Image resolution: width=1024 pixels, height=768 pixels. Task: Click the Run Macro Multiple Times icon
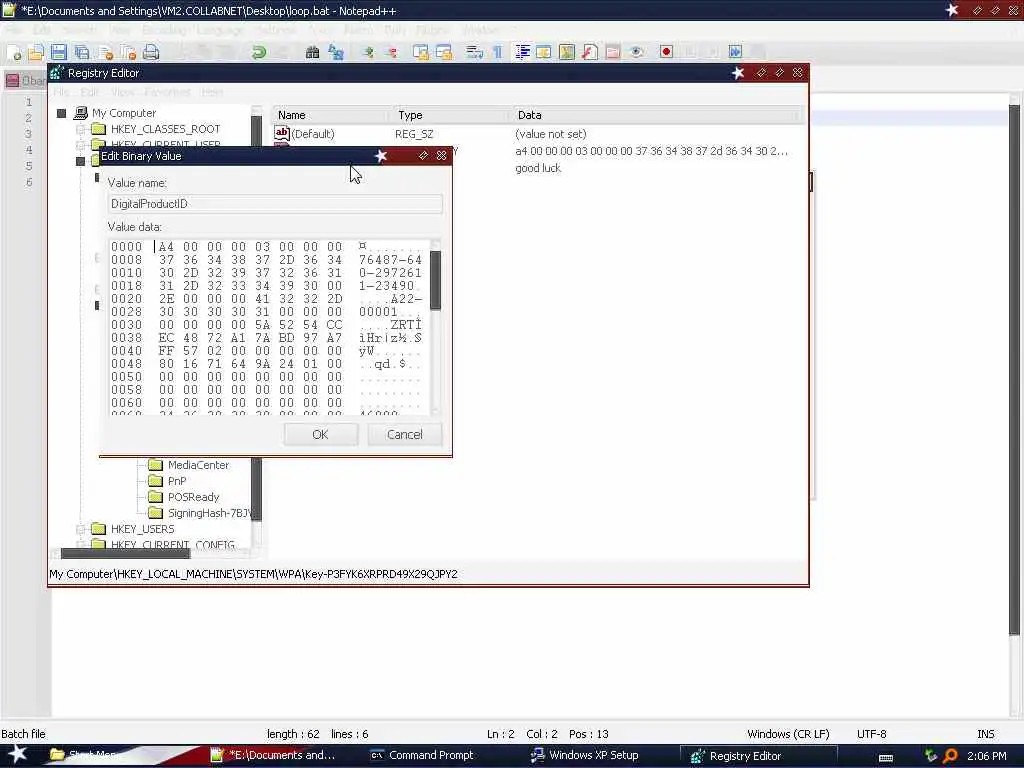coord(735,52)
